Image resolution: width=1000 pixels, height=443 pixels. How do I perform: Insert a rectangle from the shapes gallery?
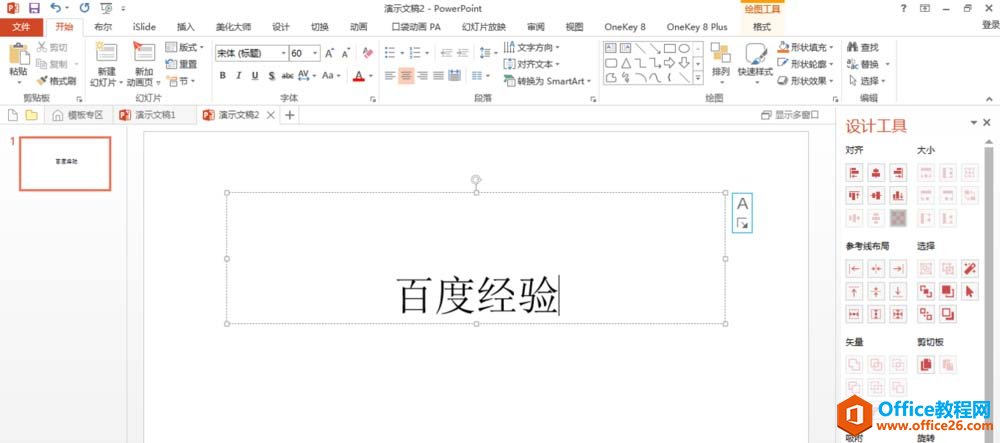[x=670, y=48]
